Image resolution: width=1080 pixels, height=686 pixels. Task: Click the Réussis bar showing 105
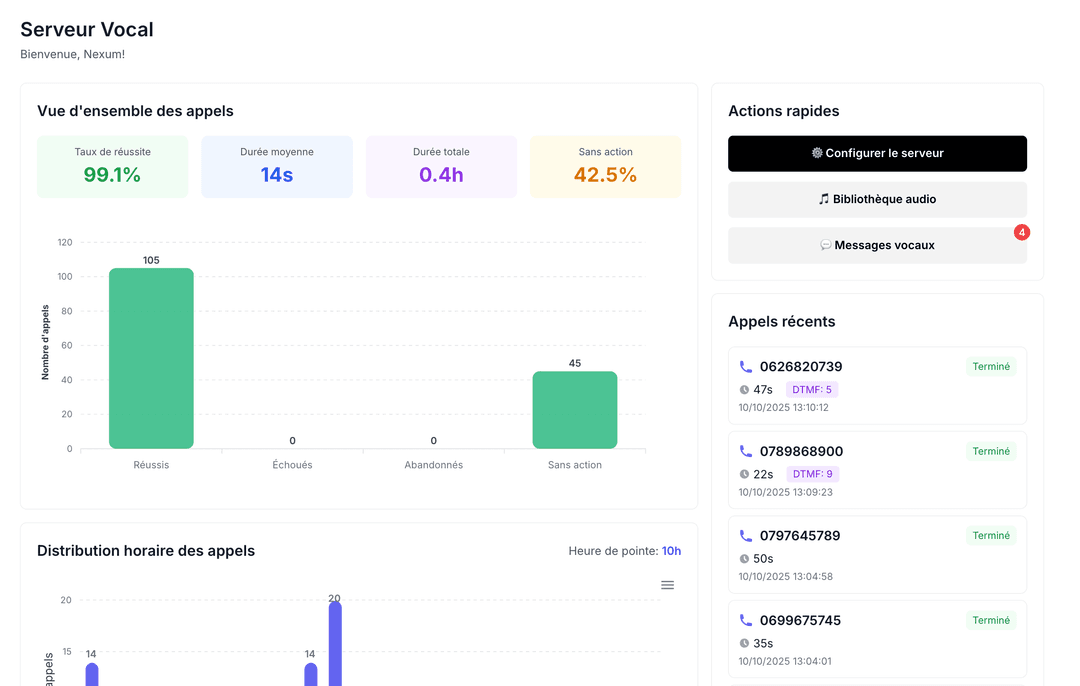point(151,358)
